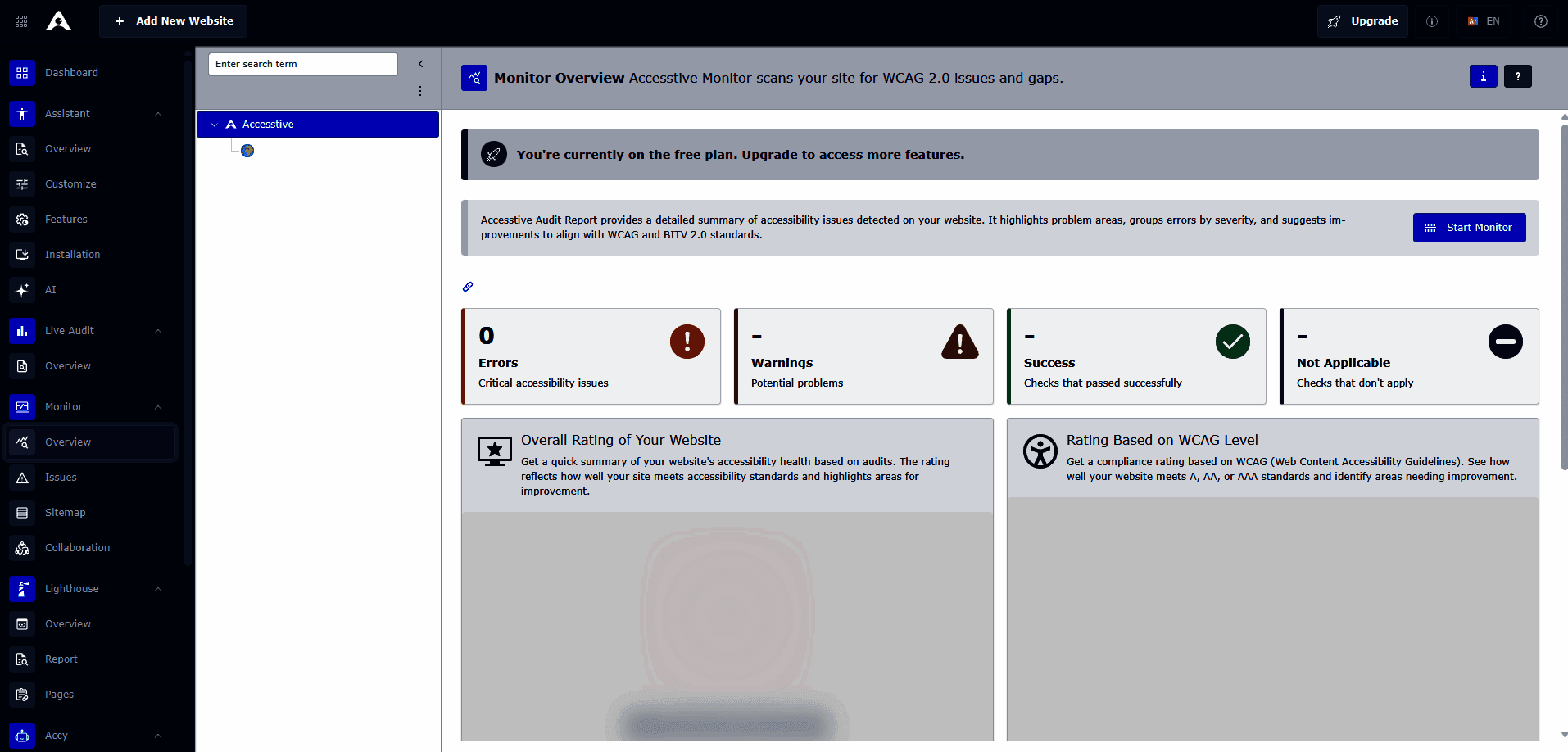Viewport: 1568px width, 752px height.
Task: Open Issues under the Monitor section
Action: 60,477
